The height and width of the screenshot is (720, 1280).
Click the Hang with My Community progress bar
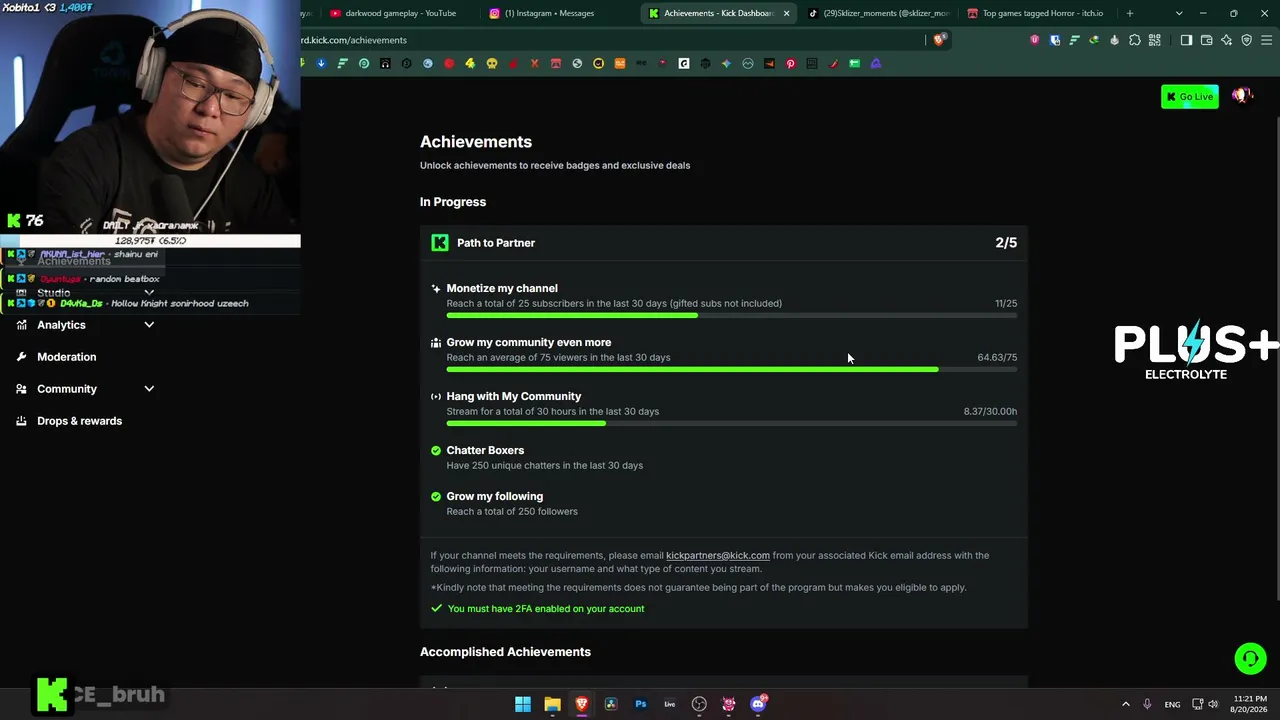point(732,424)
